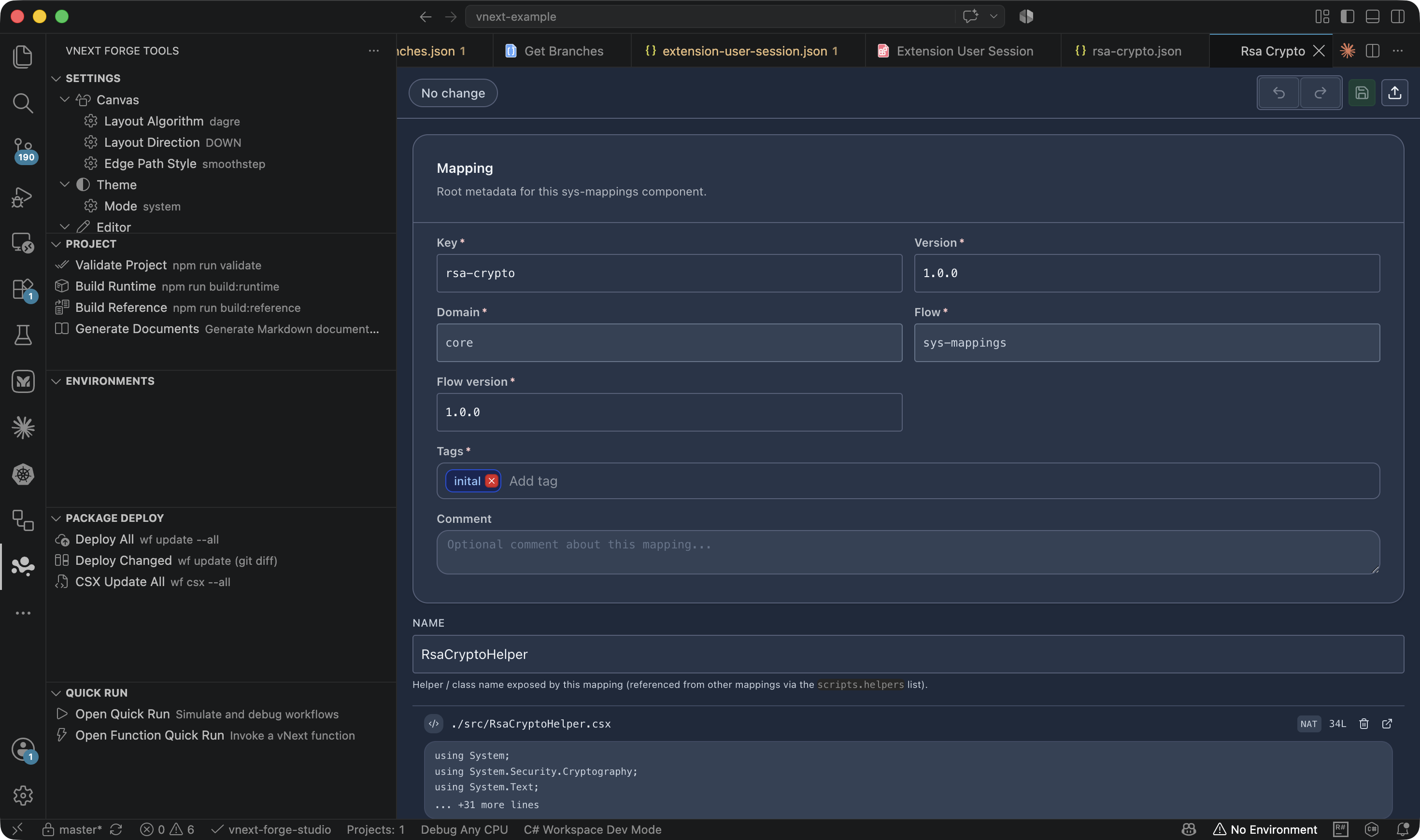Click the vnext-example command center search
1420x840 pixels.
(x=710, y=16)
